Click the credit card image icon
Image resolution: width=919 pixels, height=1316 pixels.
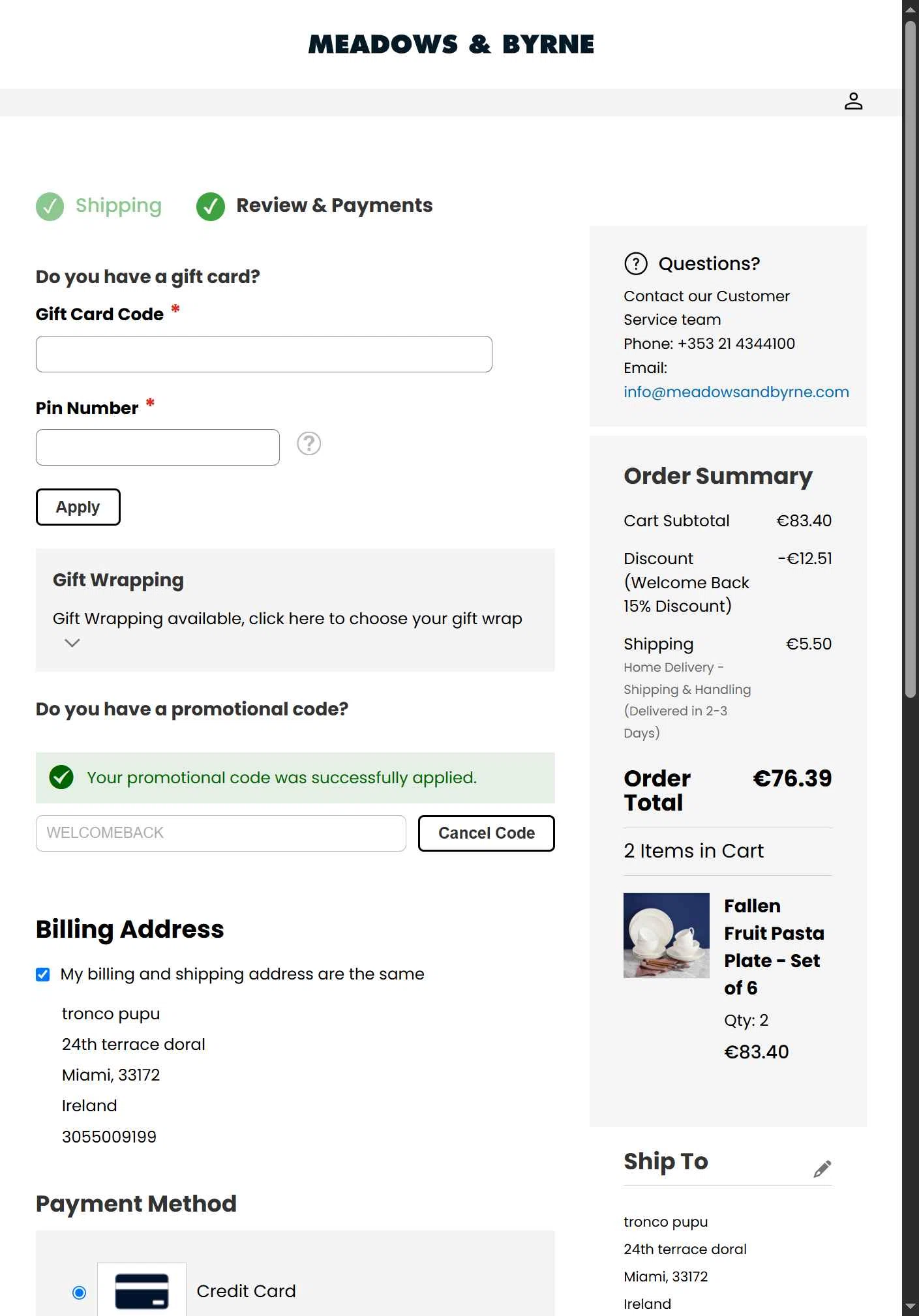[142, 1291]
